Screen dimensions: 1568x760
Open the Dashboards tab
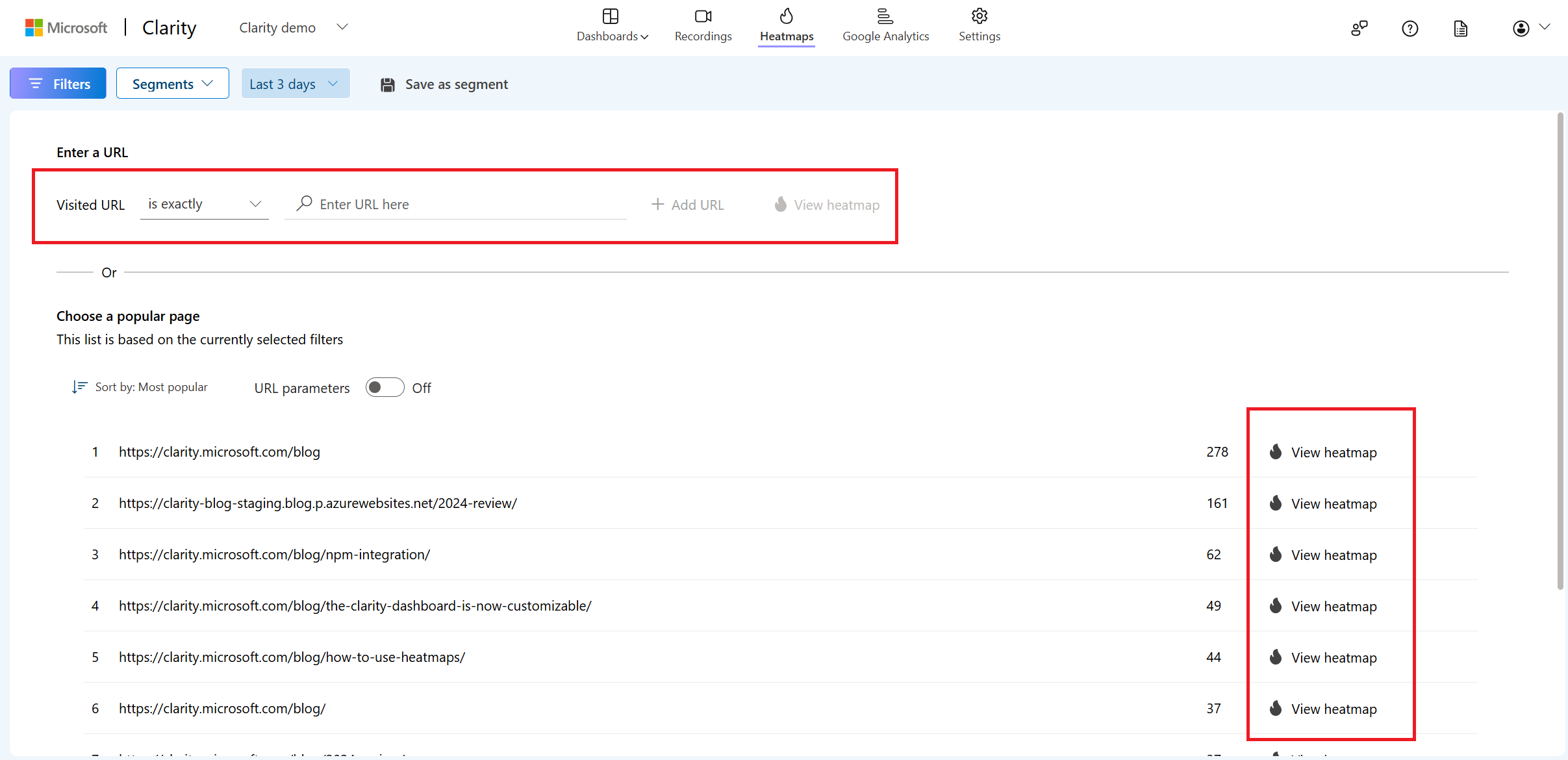[x=612, y=26]
